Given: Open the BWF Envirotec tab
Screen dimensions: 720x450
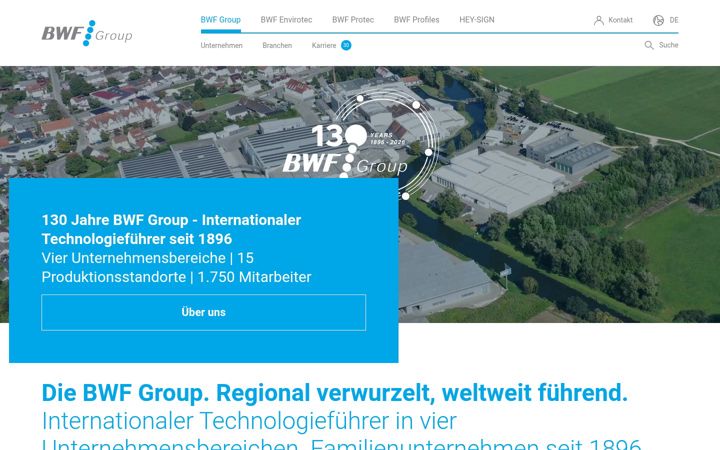Looking at the screenshot, I should click(286, 20).
